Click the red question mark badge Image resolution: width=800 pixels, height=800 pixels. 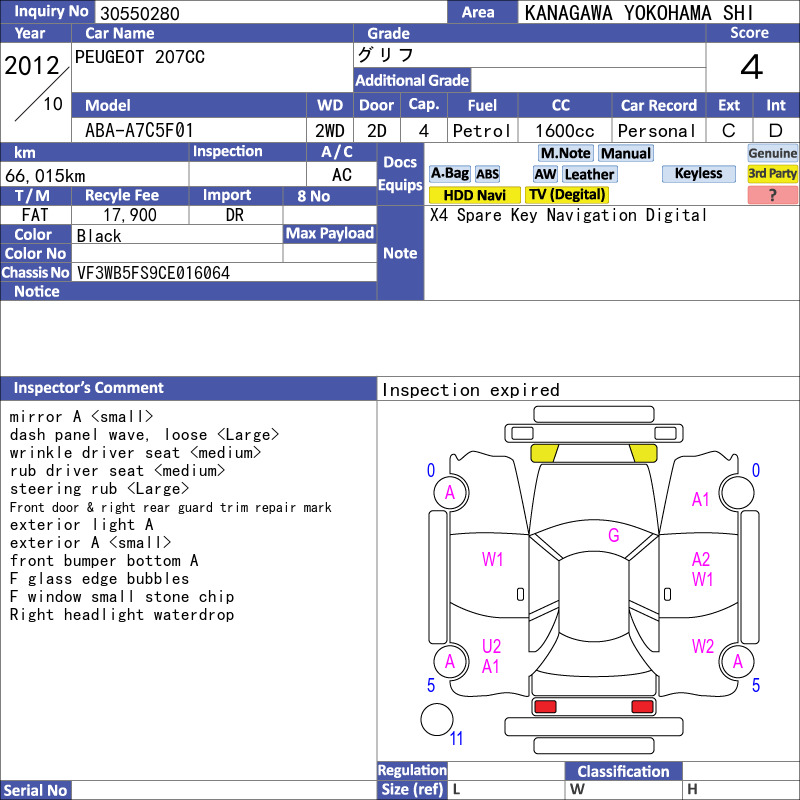772,195
